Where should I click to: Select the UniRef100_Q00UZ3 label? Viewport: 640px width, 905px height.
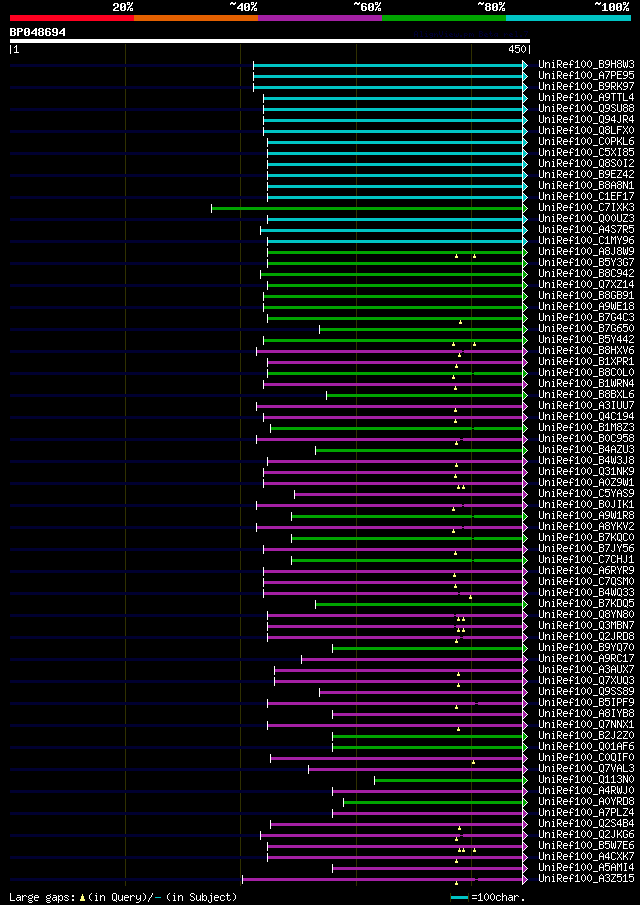[586, 219]
